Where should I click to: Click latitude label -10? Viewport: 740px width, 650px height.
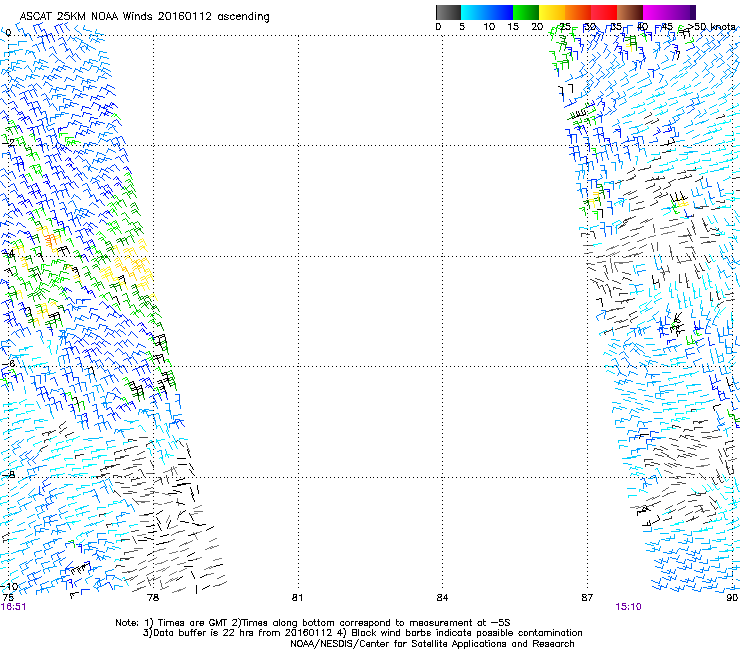tap(9, 586)
